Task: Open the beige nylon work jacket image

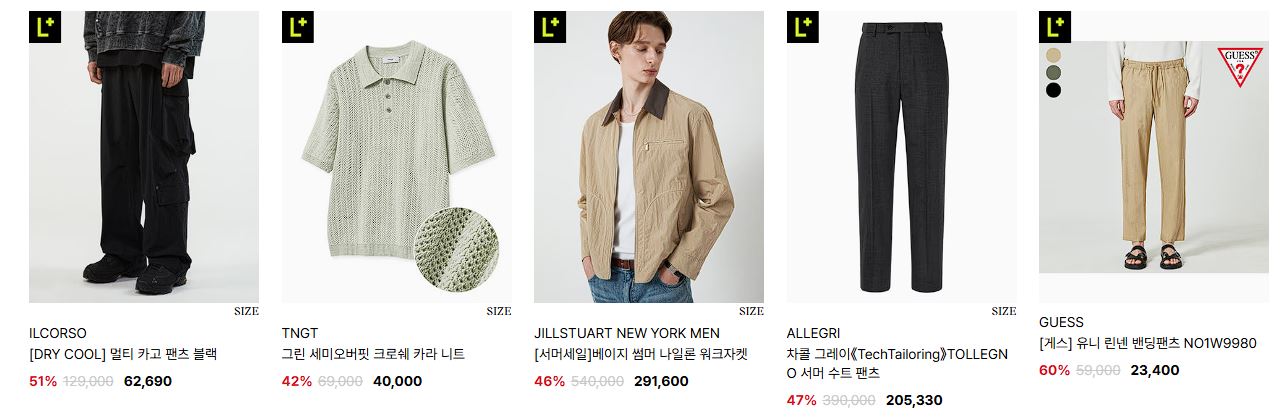Action: click(x=649, y=157)
